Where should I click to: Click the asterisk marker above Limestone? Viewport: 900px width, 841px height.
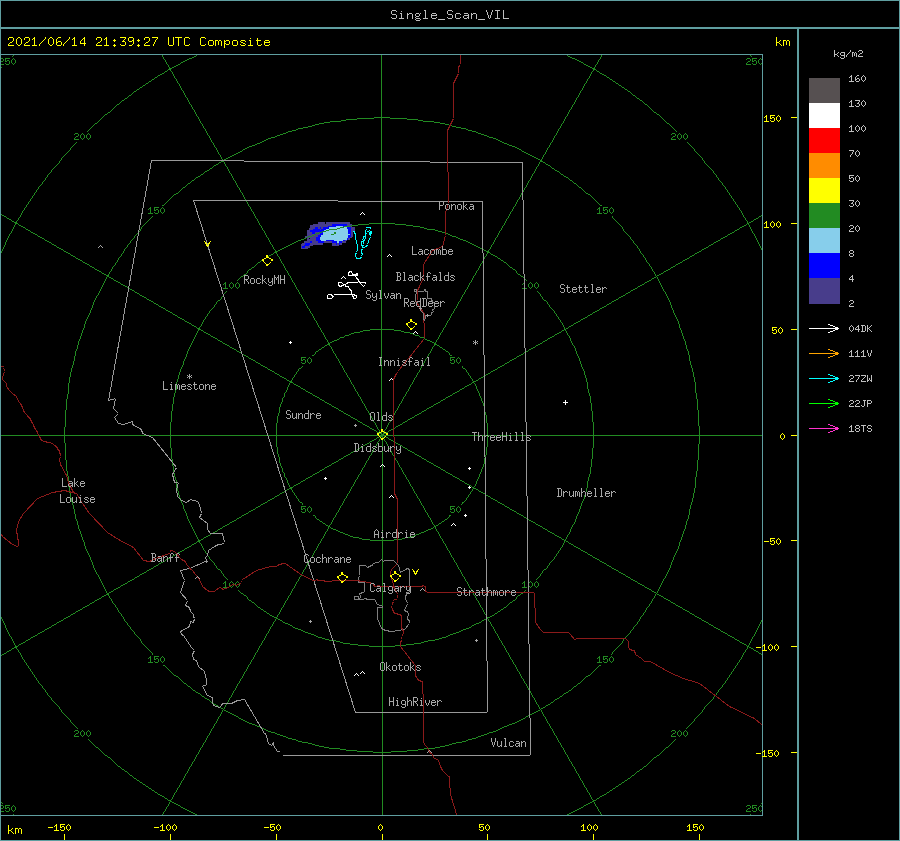[189, 377]
